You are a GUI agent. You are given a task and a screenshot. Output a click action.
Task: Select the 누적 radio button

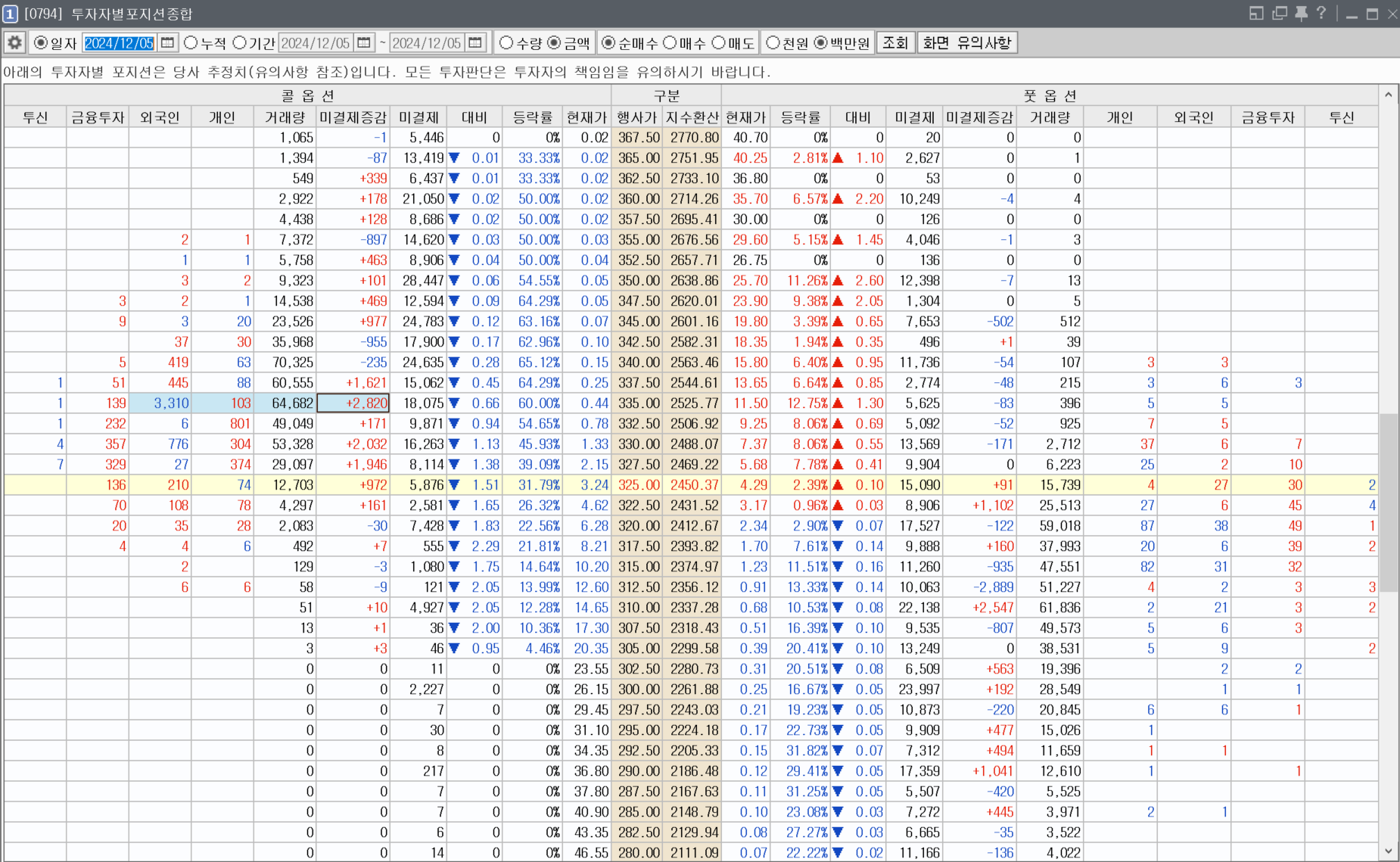pos(191,43)
